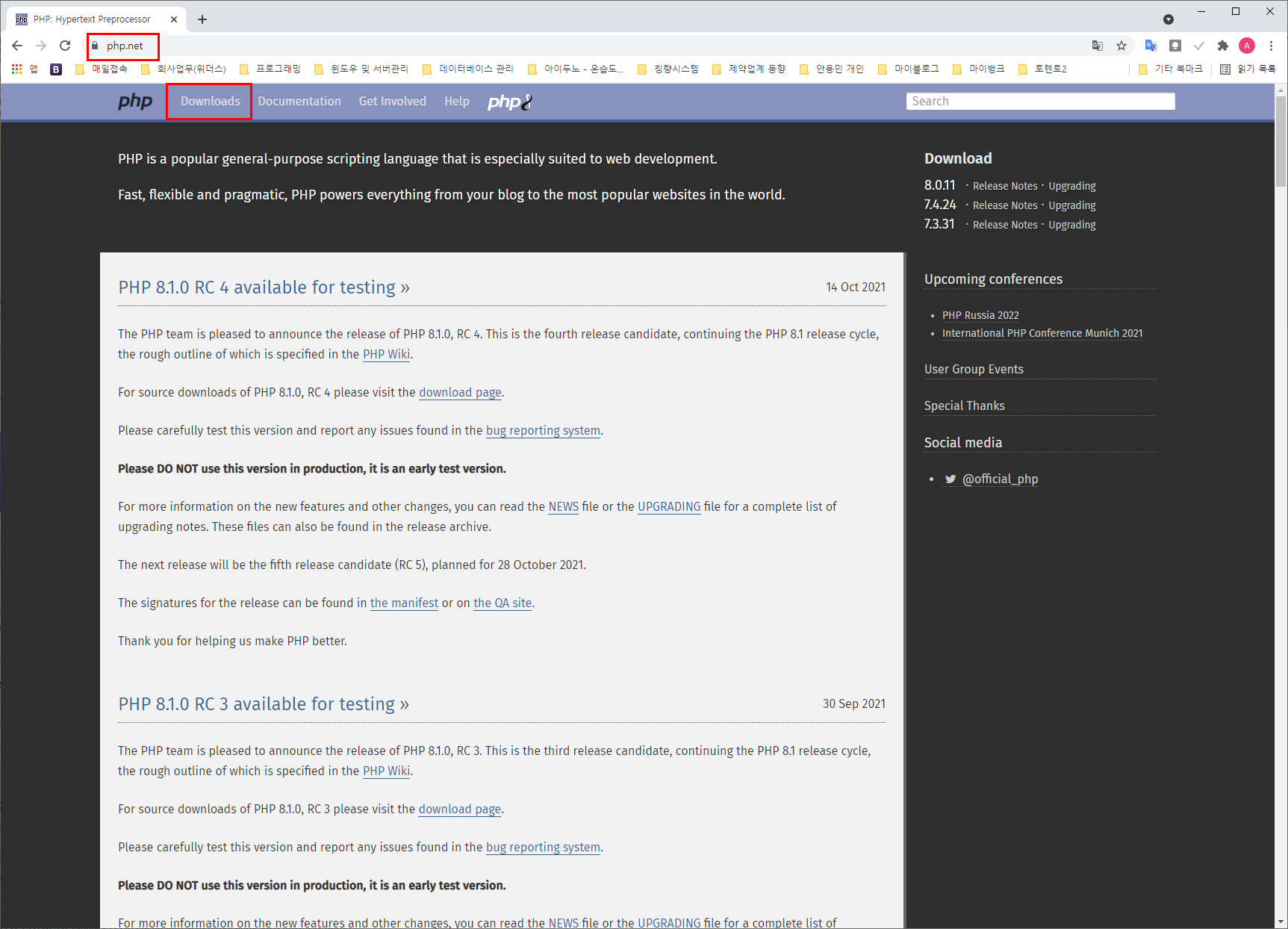Open Special Thanks link
This screenshot has width=1288, height=929.
(965, 406)
